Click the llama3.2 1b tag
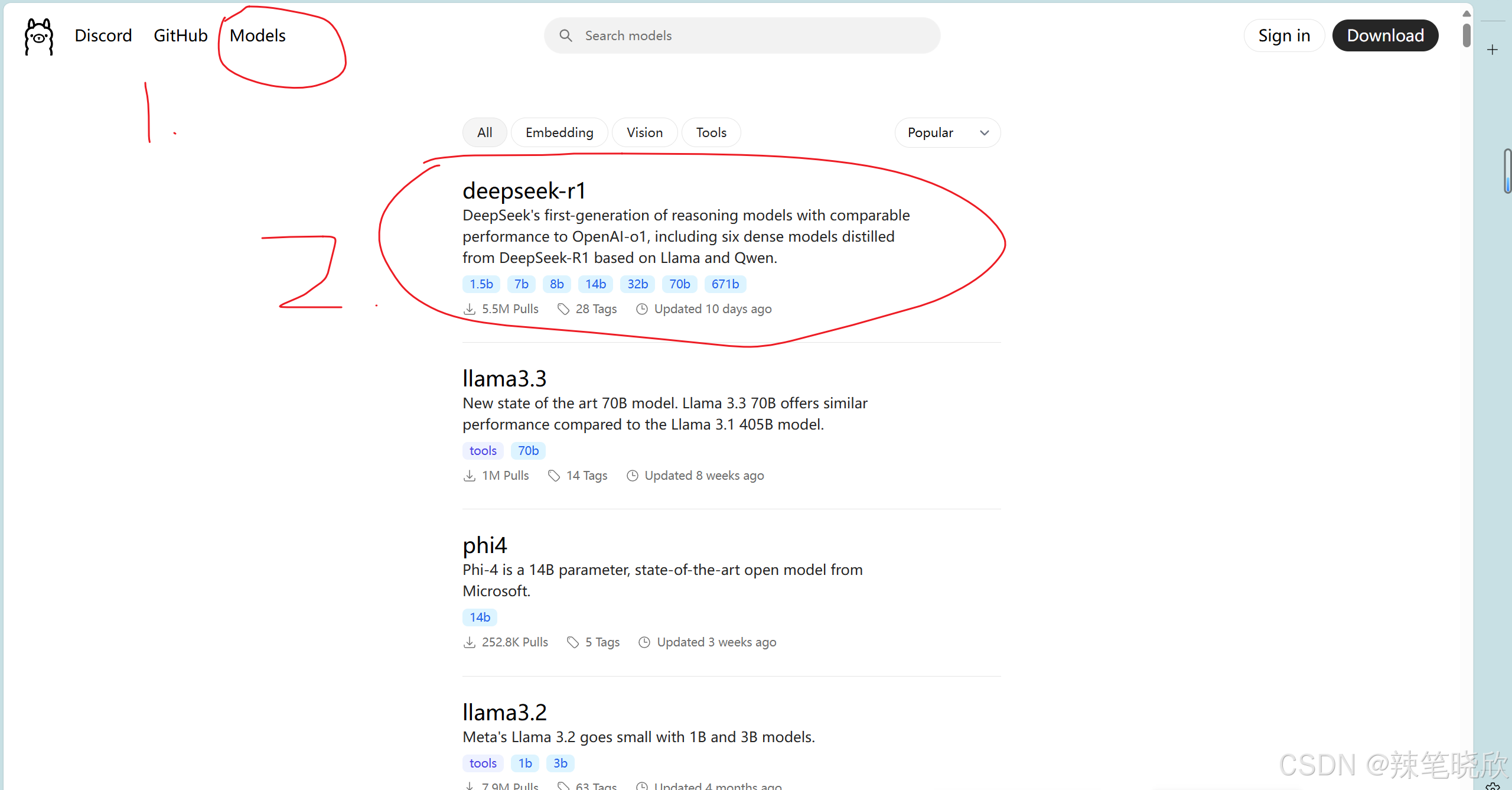The height and width of the screenshot is (790, 1512). coord(525,763)
